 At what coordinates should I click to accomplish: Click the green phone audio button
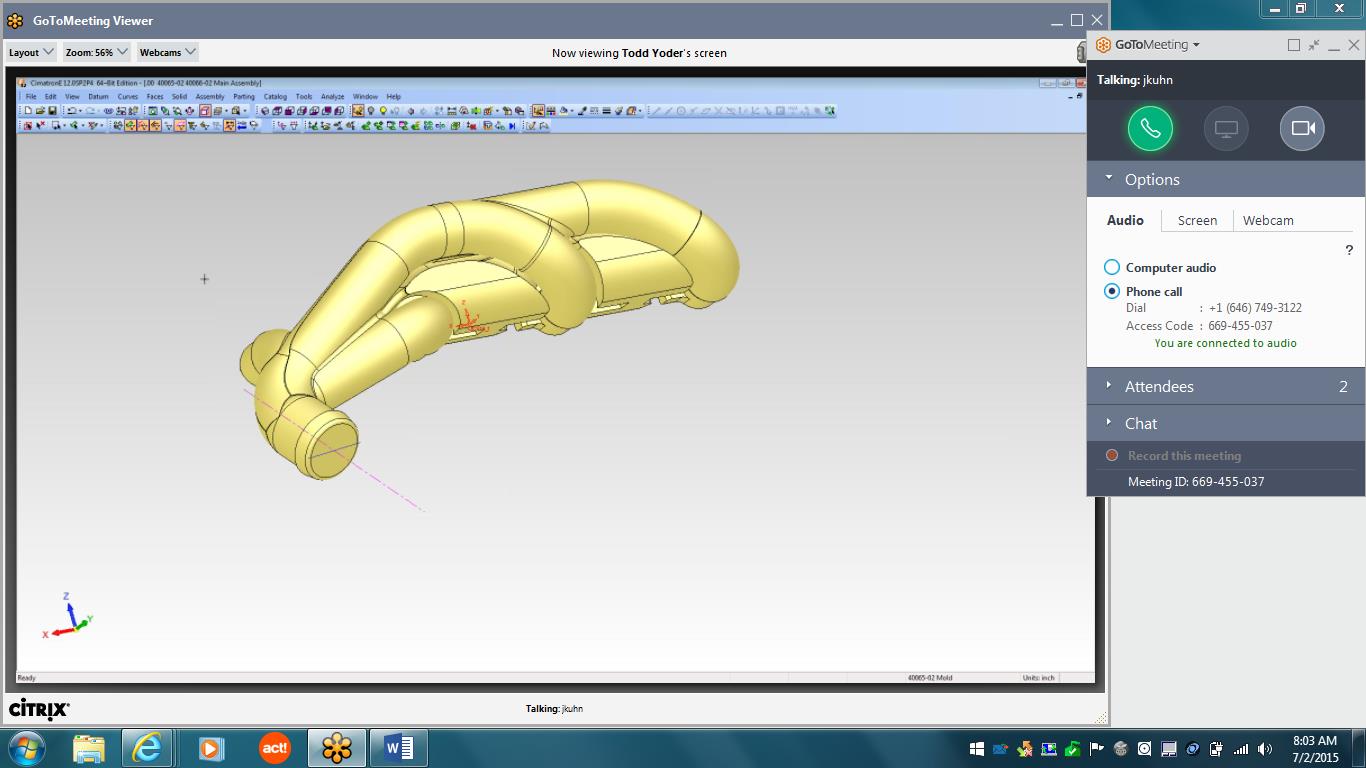click(x=1150, y=128)
